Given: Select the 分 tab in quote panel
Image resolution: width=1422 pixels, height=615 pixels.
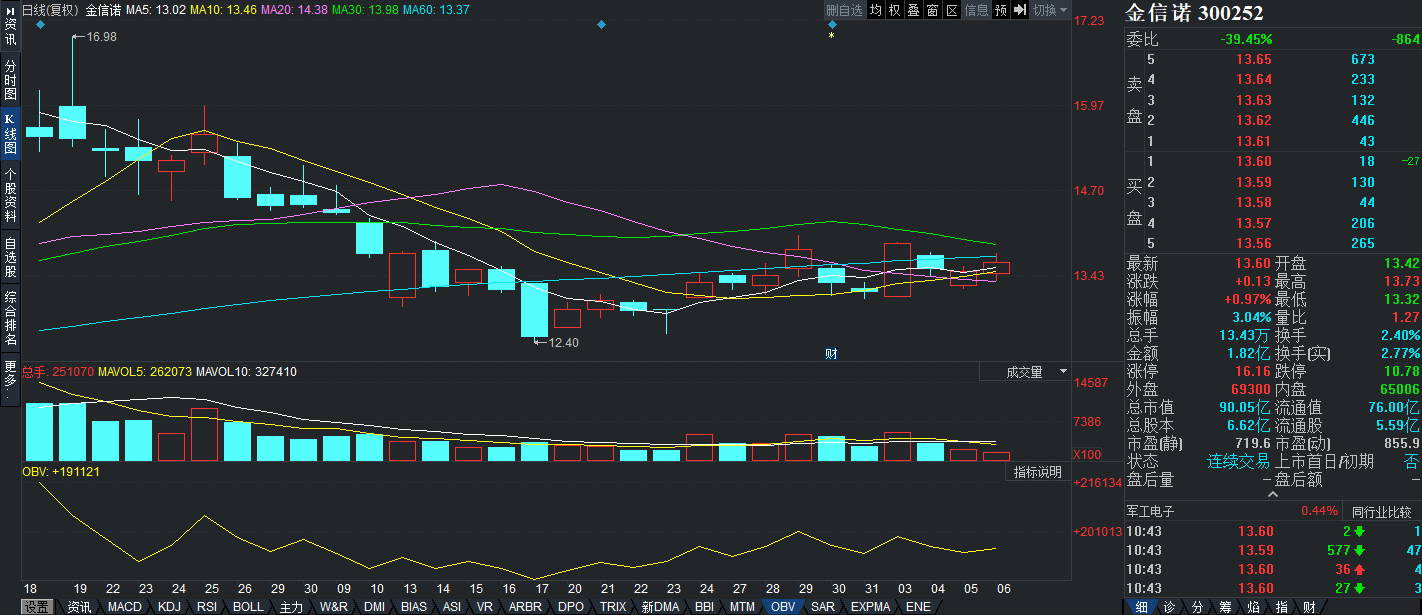Looking at the screenshot, I should [1197, 607].
